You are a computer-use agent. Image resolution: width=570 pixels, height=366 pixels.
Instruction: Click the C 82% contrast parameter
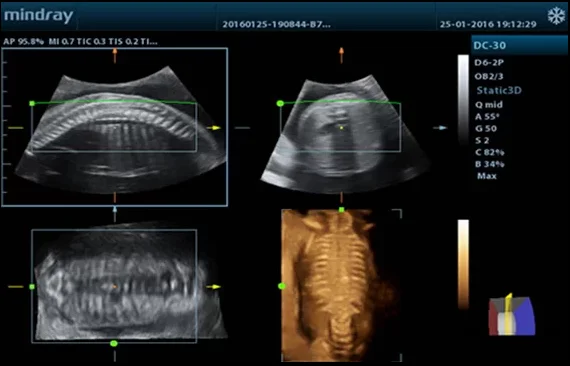click(x=489, y=152)
